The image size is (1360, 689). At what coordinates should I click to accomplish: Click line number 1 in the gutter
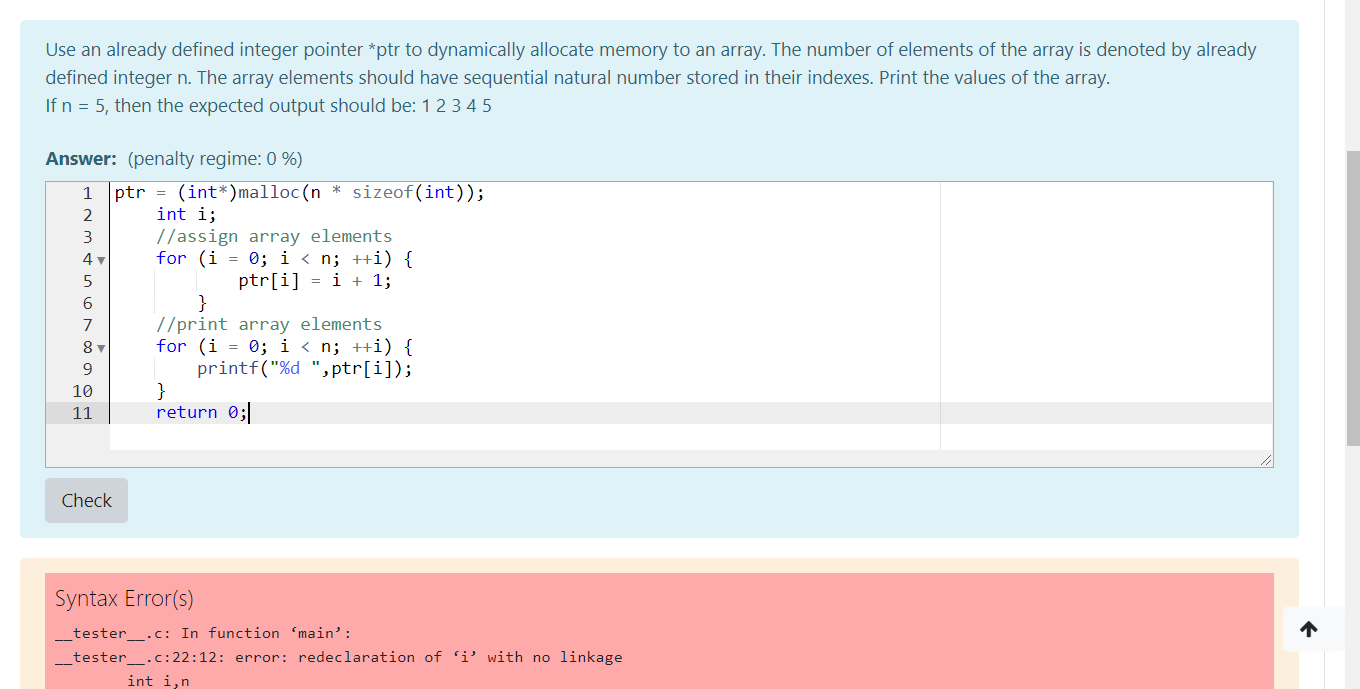coord(87,192)
